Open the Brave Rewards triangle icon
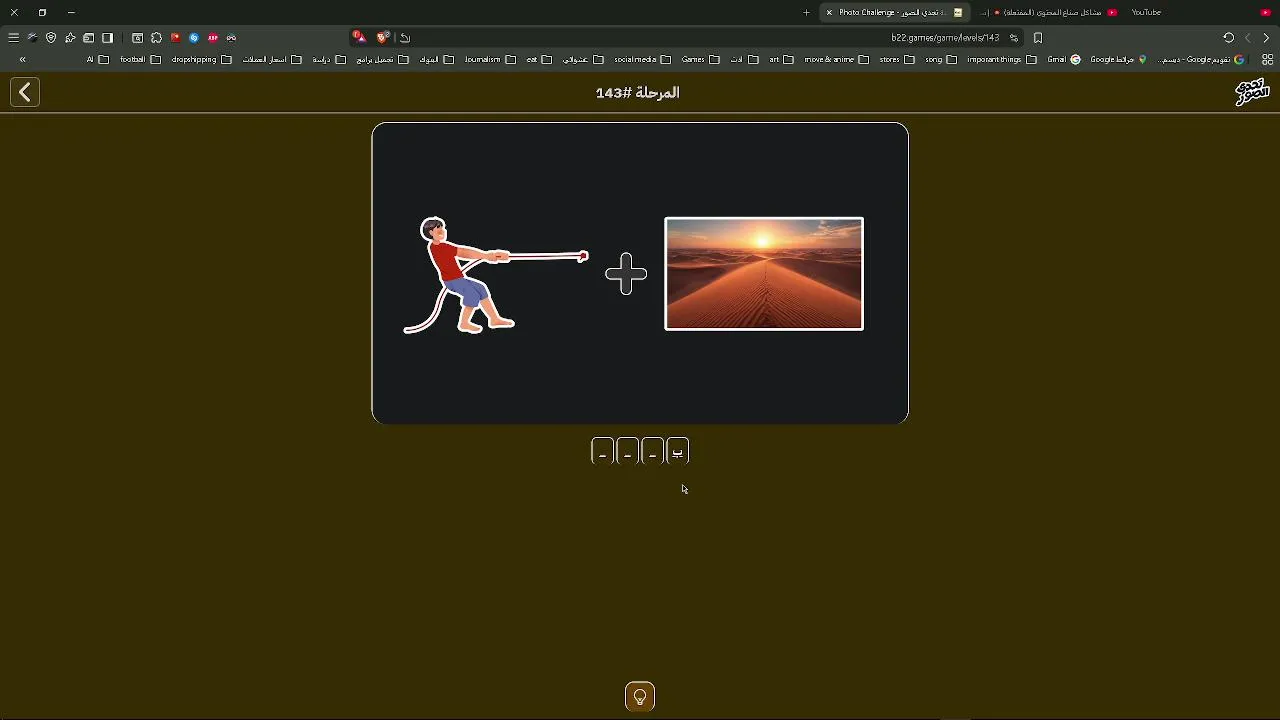 (358, 38)
